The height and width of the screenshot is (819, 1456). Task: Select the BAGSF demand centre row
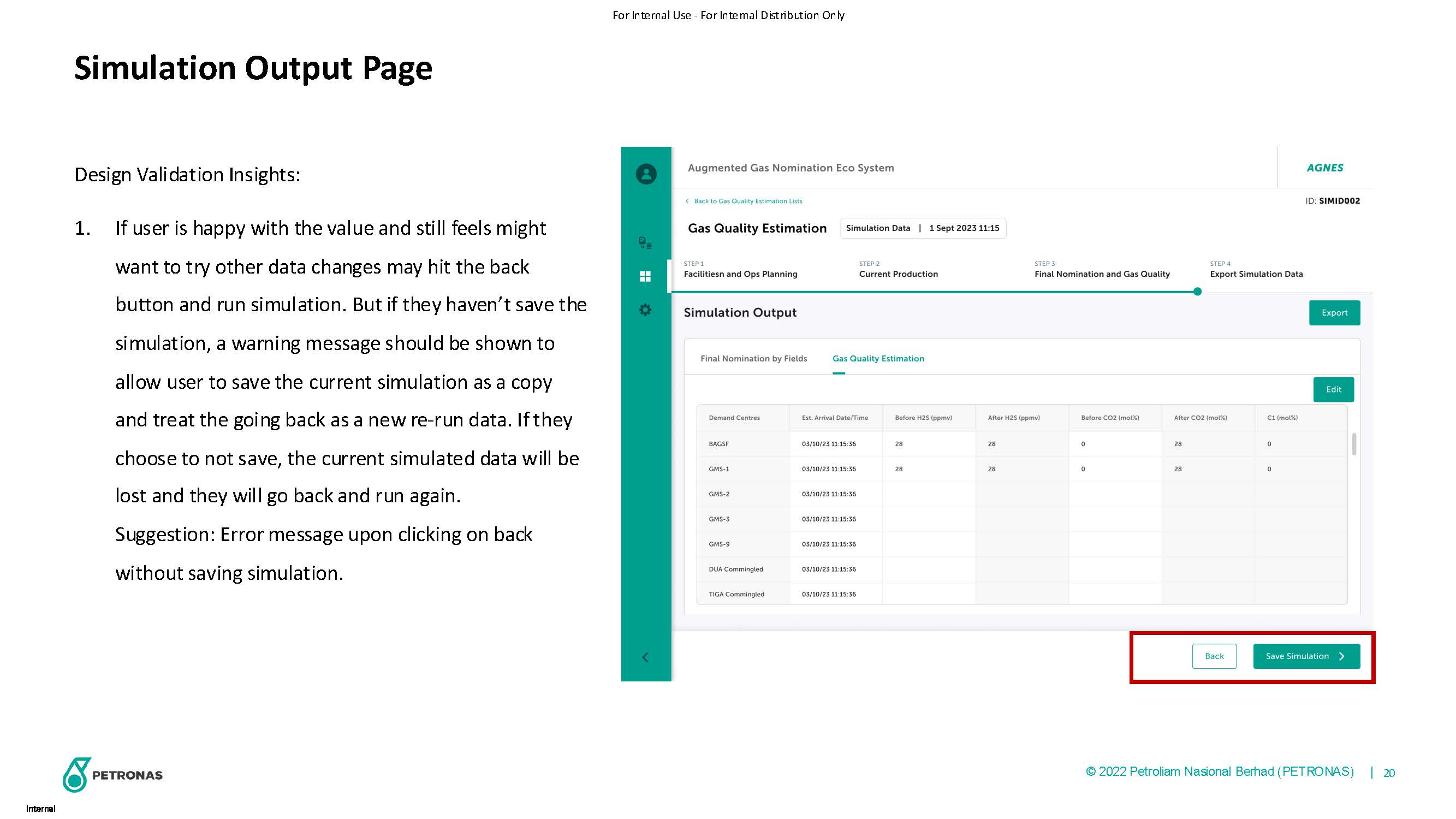(719, 444)
